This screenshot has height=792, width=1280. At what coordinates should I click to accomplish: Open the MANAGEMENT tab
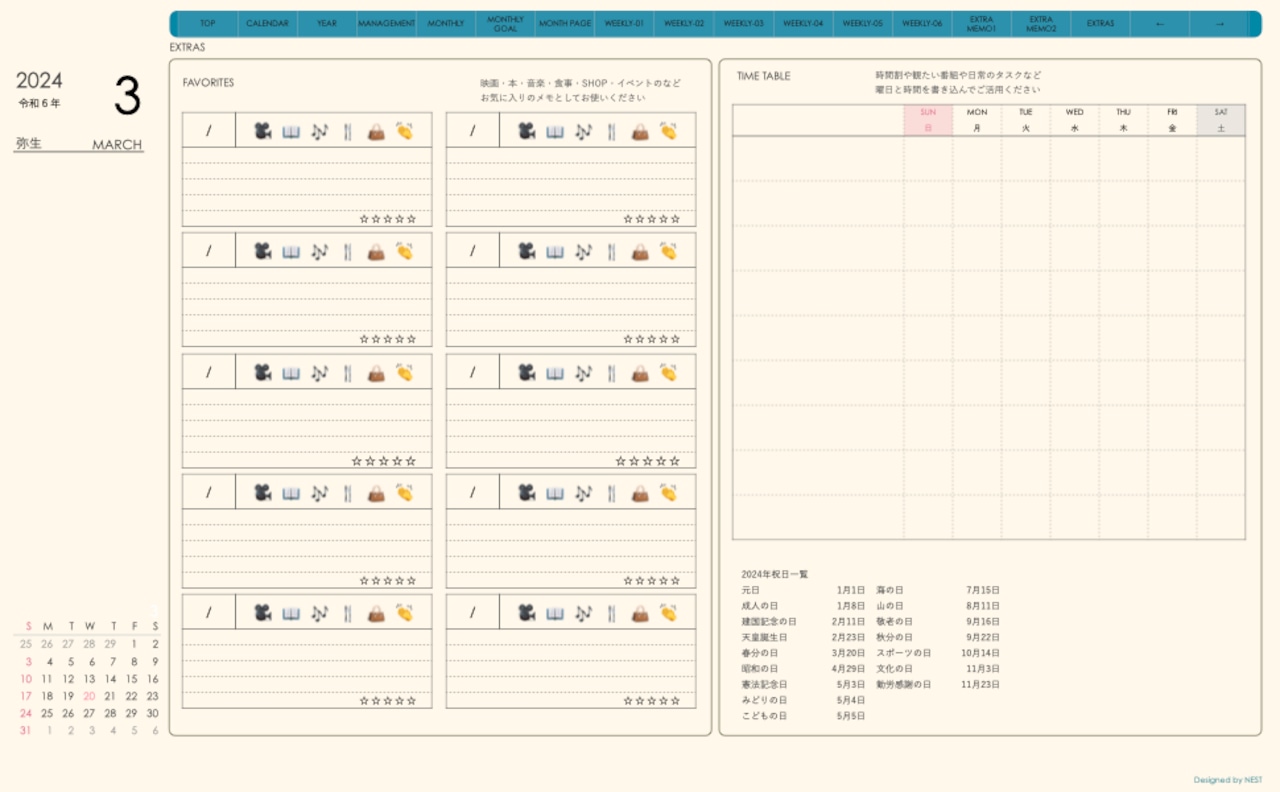tap(386, 24)
